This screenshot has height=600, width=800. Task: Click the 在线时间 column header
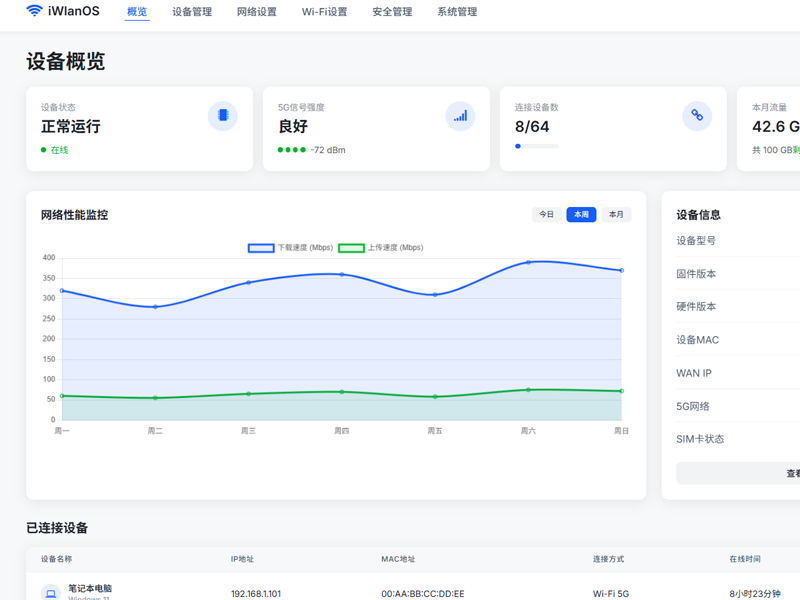pos(744,559)
